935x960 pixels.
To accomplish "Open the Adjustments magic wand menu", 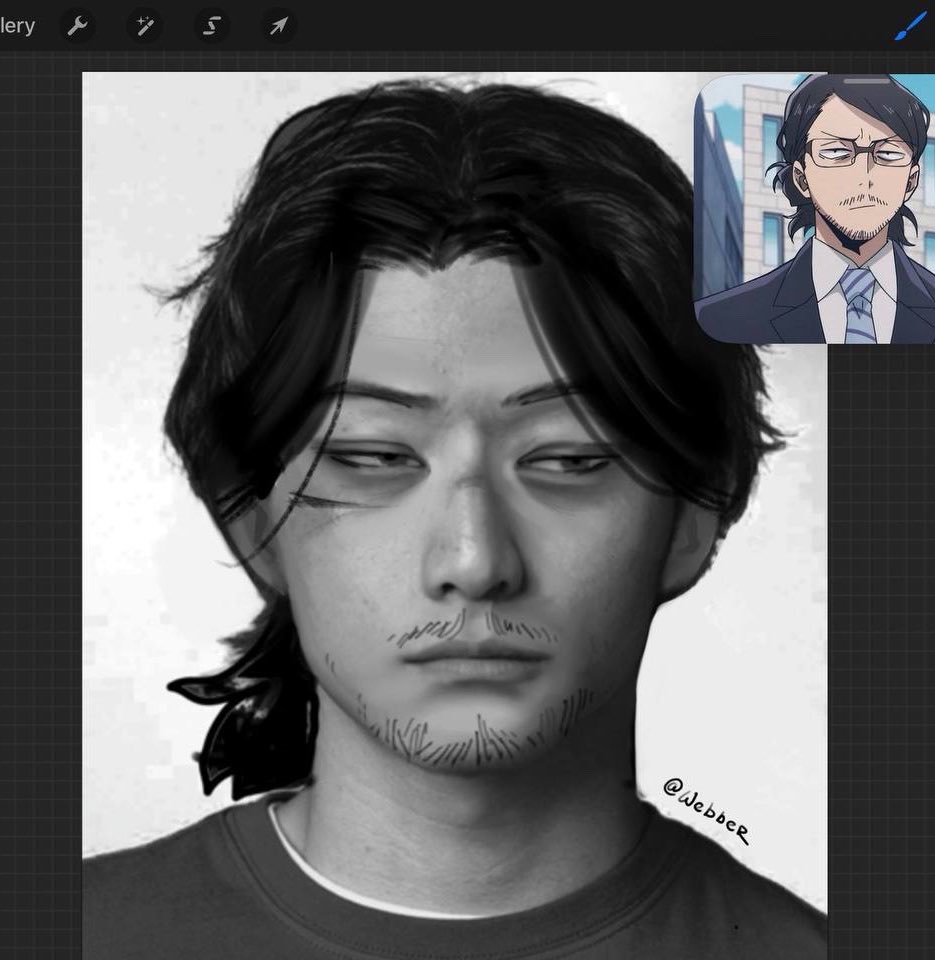I will click(x=145, y=26).
